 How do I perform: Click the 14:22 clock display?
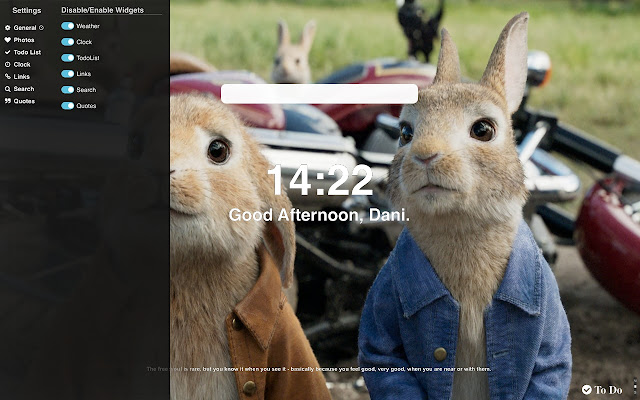point(320,180)
